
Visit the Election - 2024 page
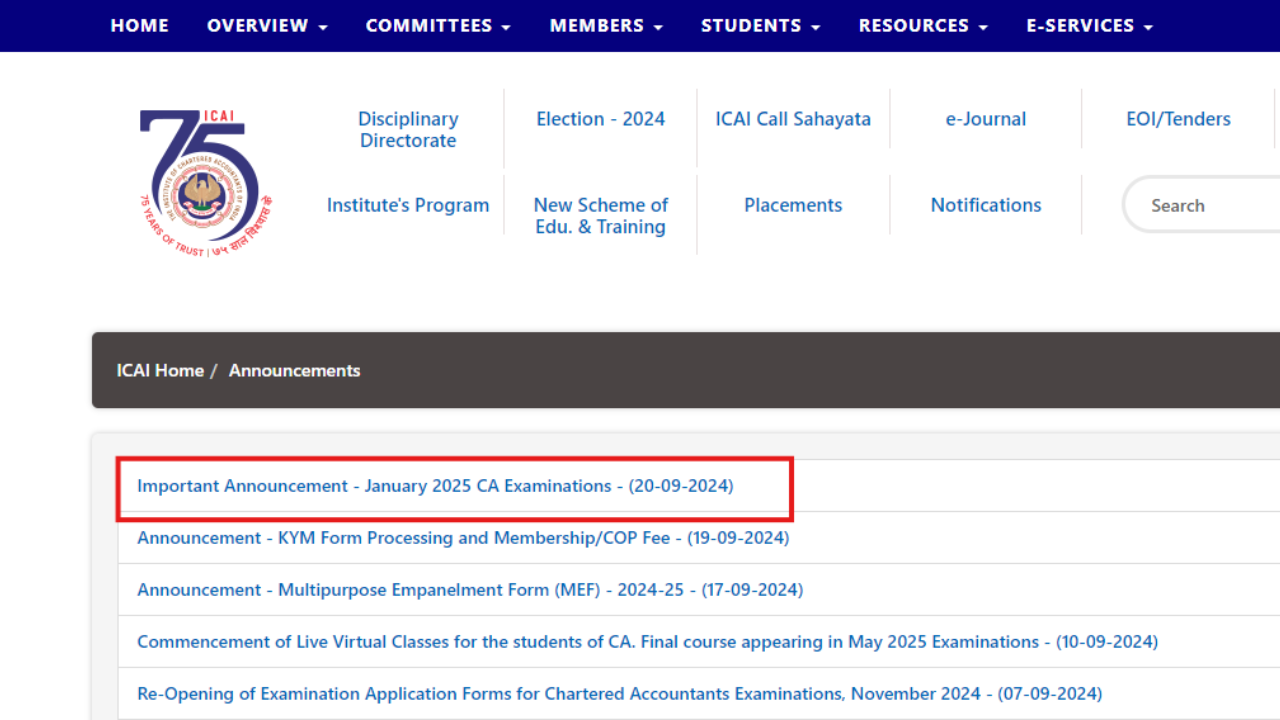600,119
